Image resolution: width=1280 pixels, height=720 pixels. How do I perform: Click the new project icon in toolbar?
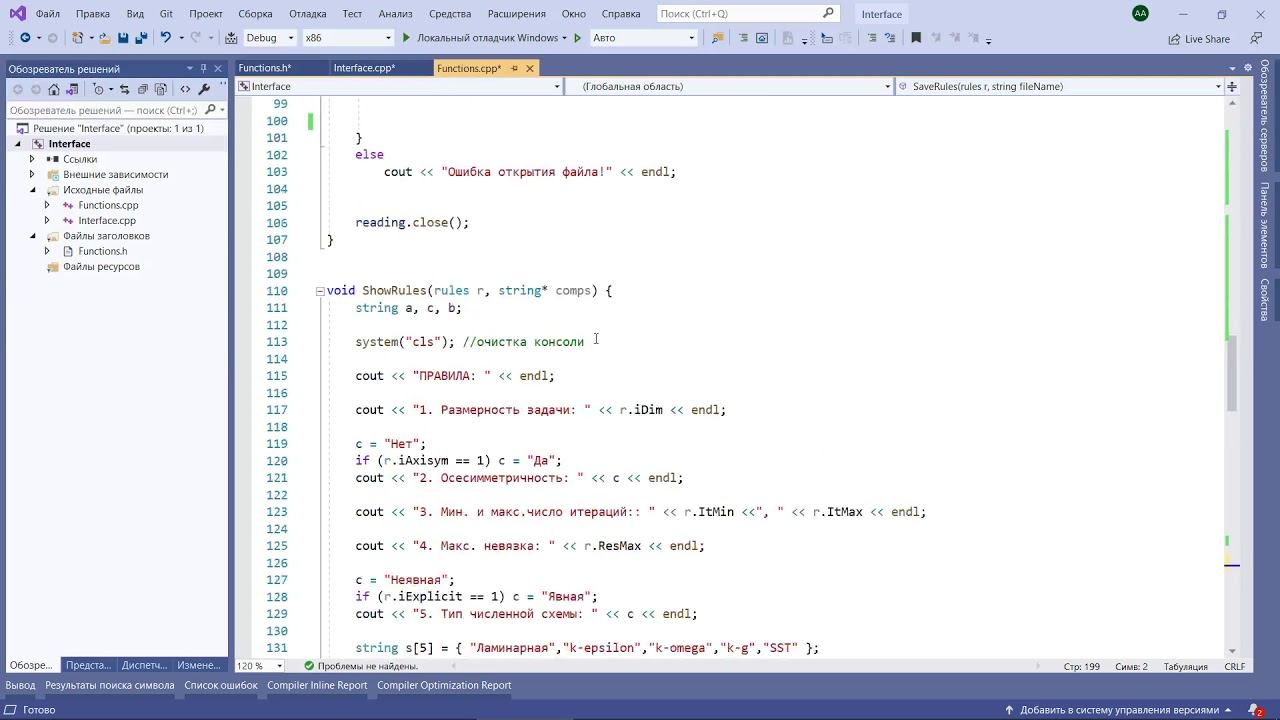(77, 38)
